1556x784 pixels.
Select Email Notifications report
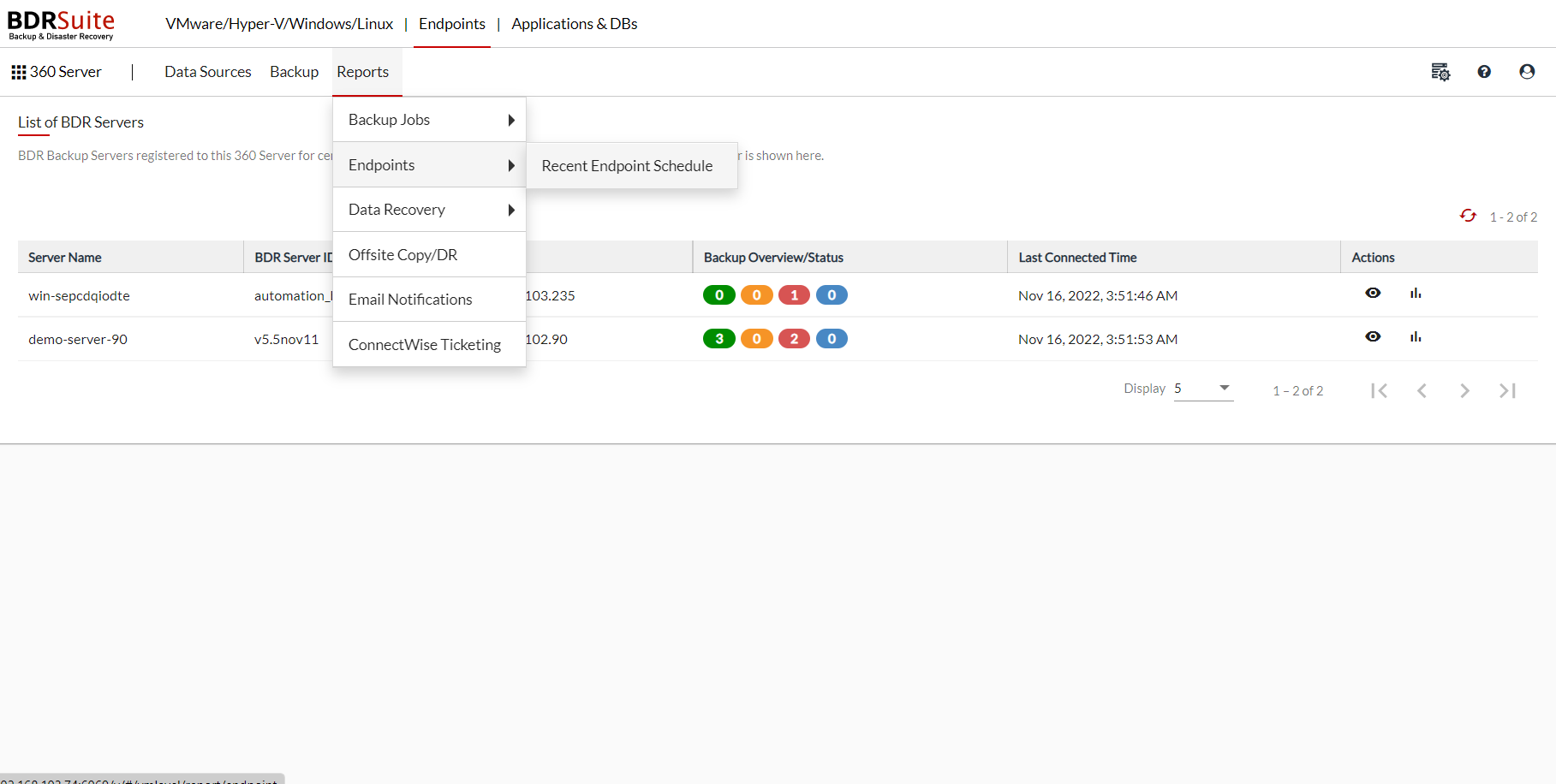429,300
